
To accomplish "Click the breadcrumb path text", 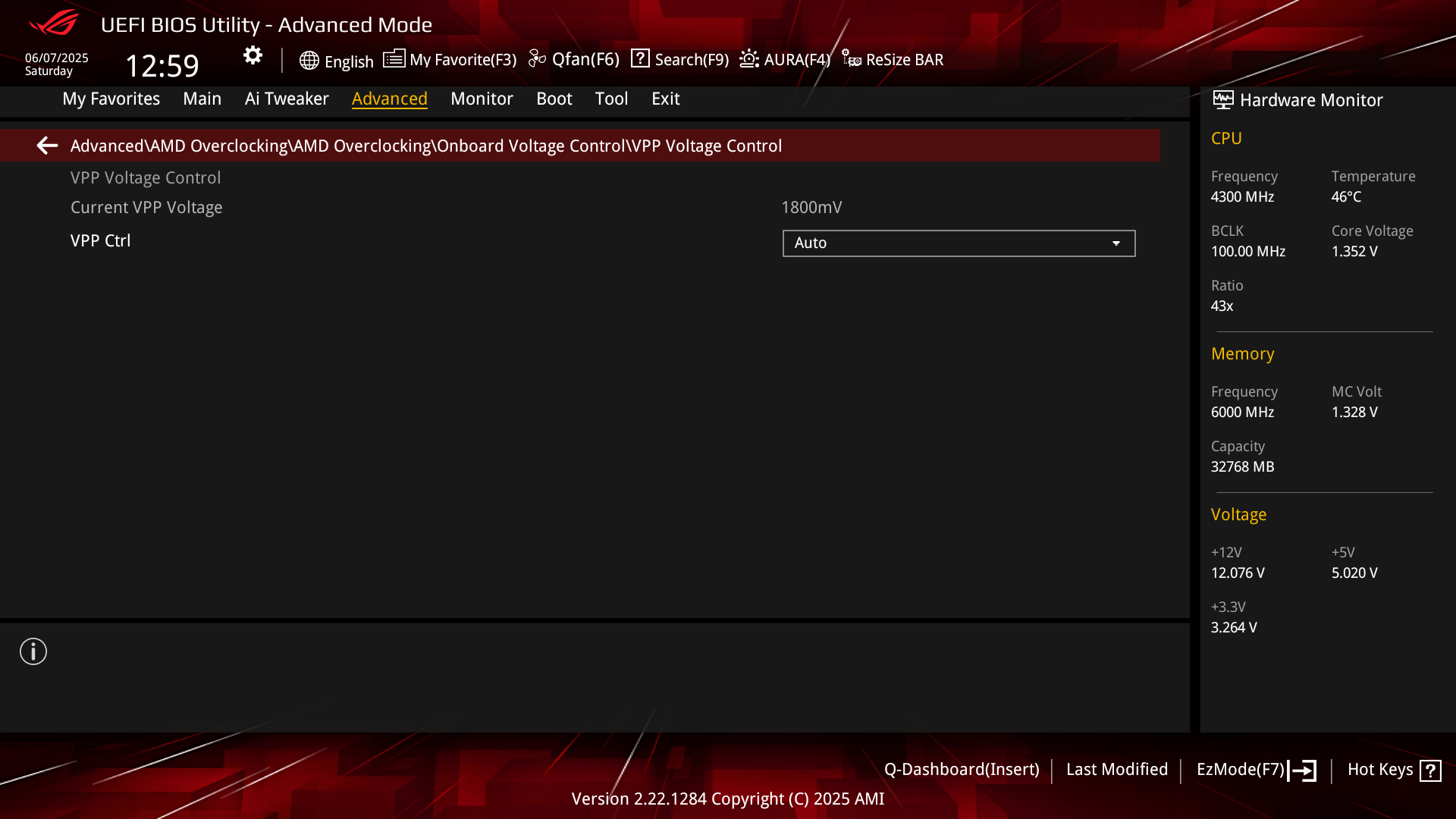I will pos(426,146).
